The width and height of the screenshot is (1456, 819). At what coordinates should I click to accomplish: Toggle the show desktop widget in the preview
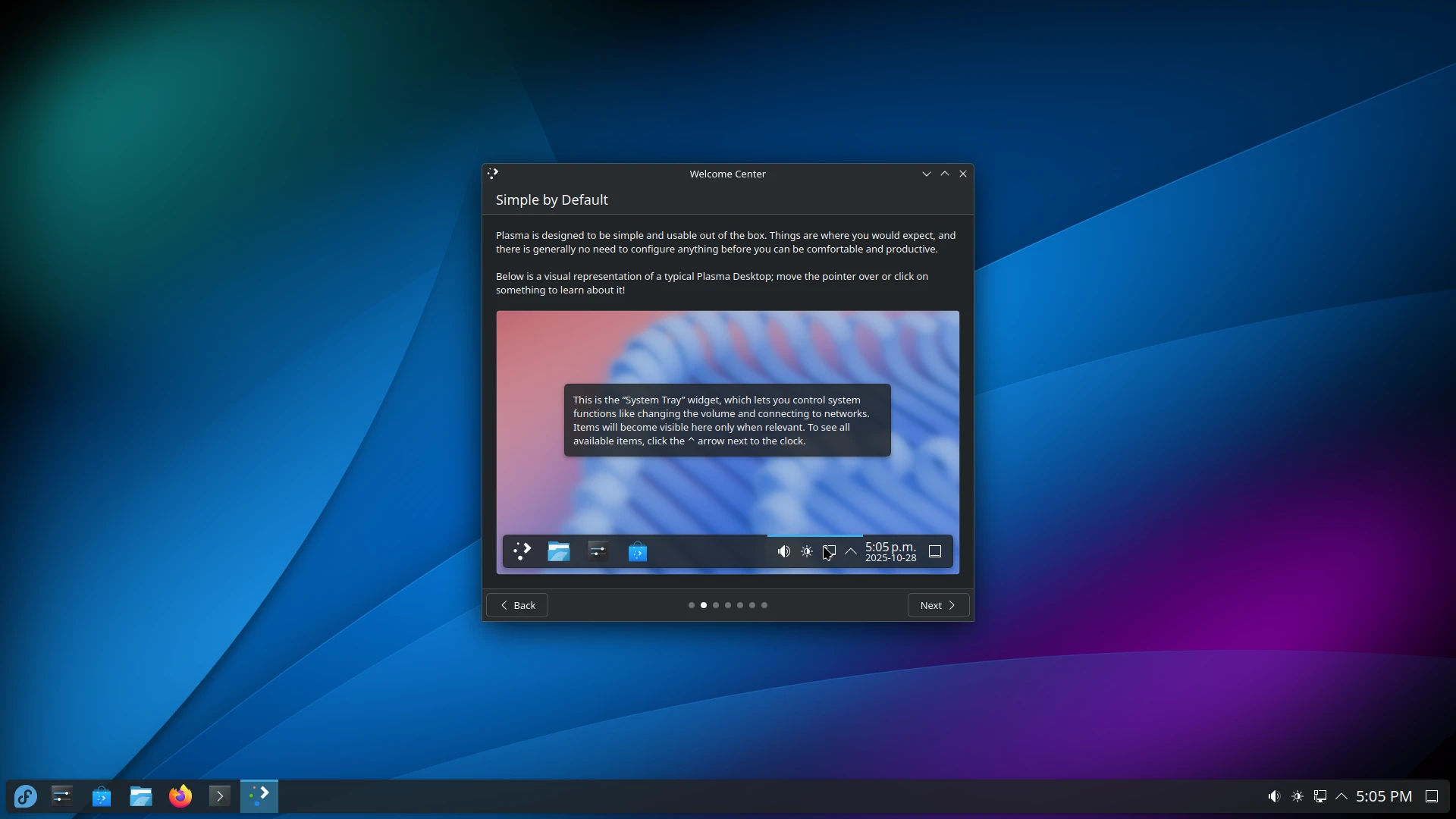pos(935,551)
